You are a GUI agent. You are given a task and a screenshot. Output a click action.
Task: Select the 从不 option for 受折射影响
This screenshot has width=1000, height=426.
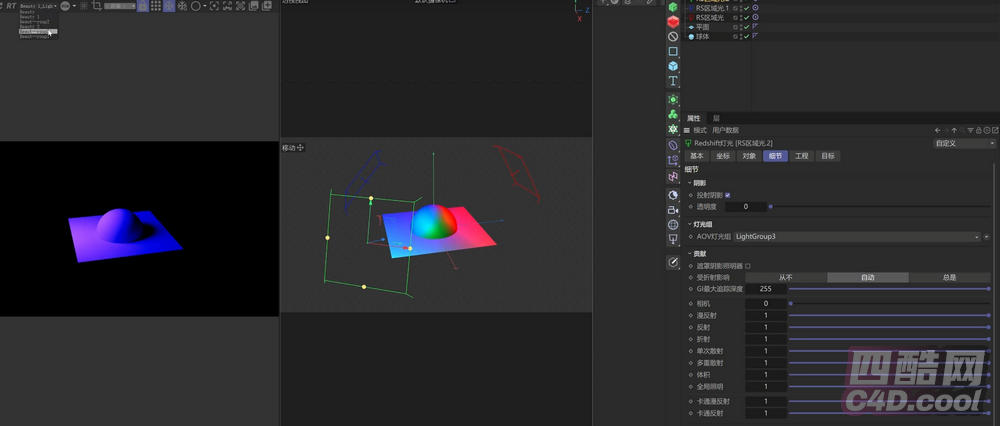click(x=785, y=277)
